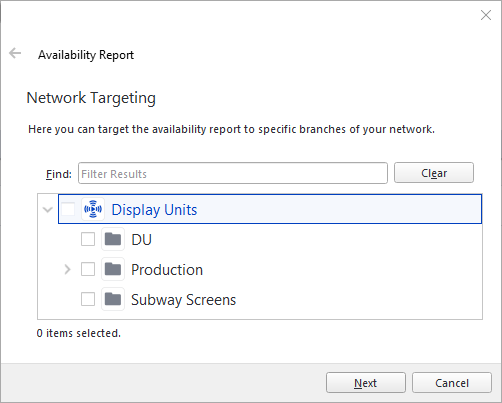Viewport: 502px width, 403px height.
Task: Focus the Filter Results find field
Action: click(x=233, y=173)
